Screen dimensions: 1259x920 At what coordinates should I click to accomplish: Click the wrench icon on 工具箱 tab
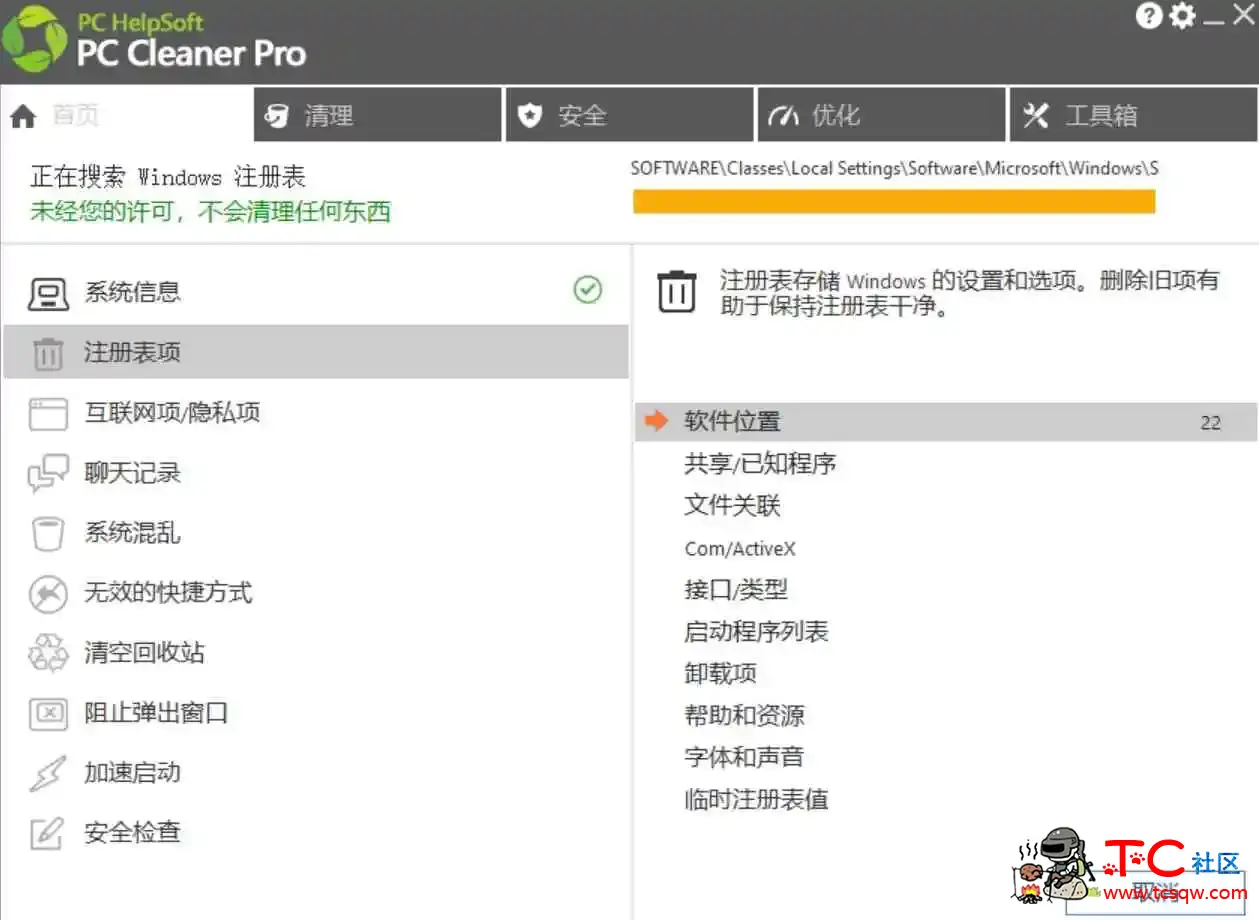pyautogui.click(x=1035, y=116)
